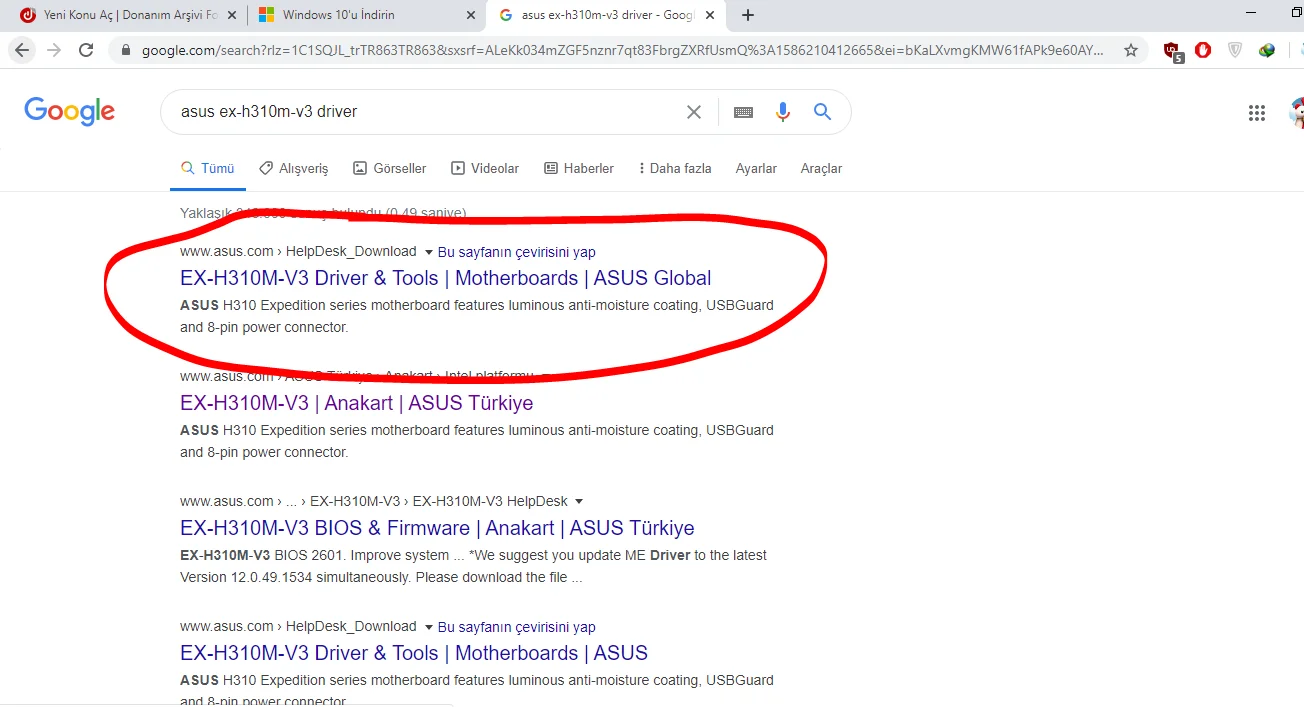Viewport: 1304px width, 707px height.
Task: Open the red stop-hand AdBlock extension
Action: [x=1203, y=50]
